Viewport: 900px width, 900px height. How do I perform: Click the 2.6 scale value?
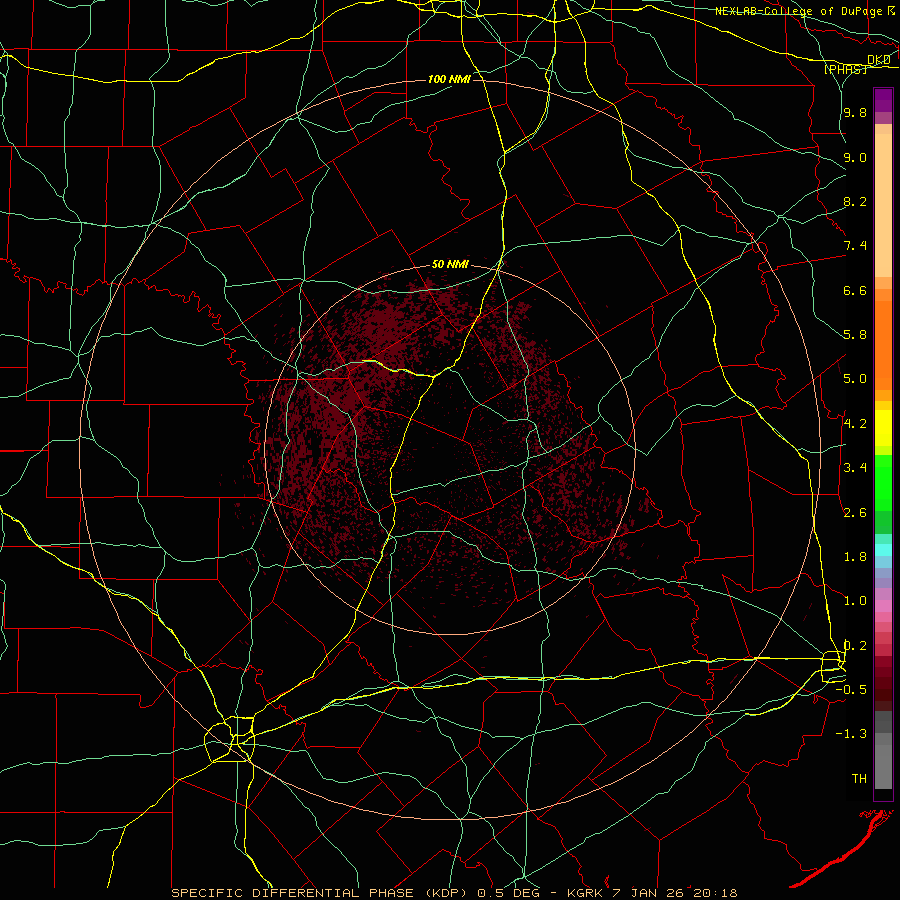855,513
